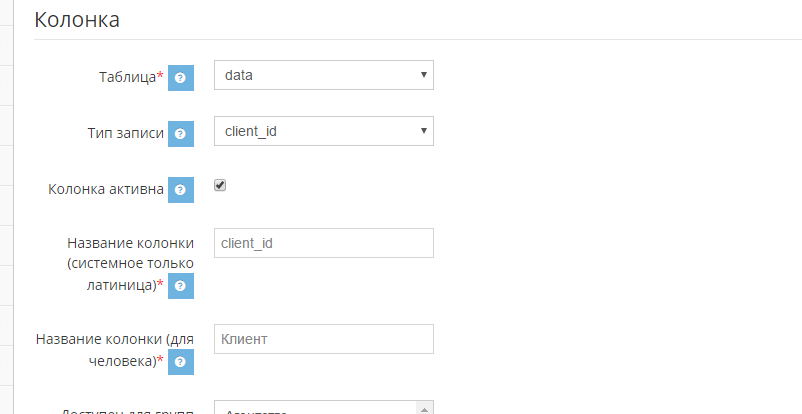The height and width of the screenshot is (414, 802).
Task: Click the Тип записи field label
Action: [x=126, y=133]
